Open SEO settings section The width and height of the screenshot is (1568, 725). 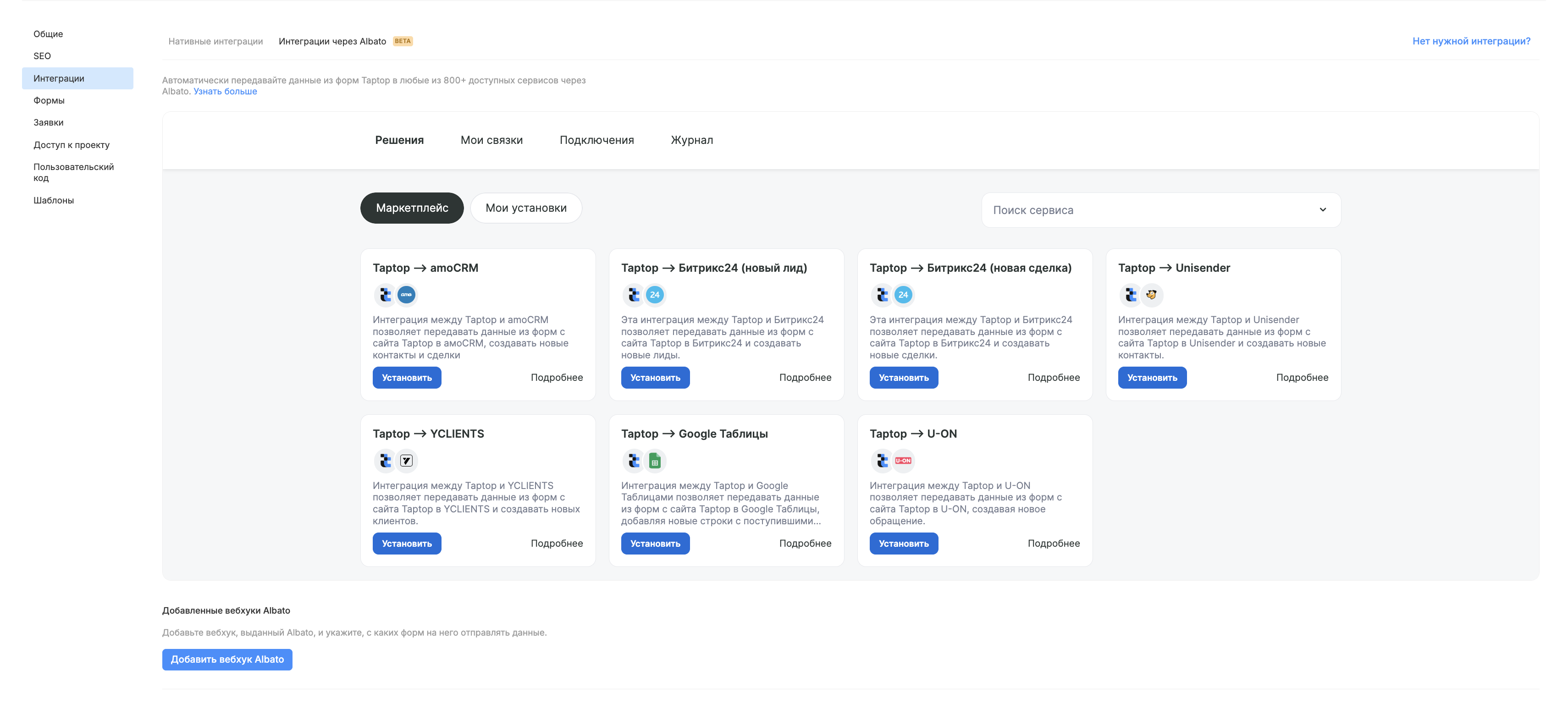pyautogui.click(x=77, y=56)
